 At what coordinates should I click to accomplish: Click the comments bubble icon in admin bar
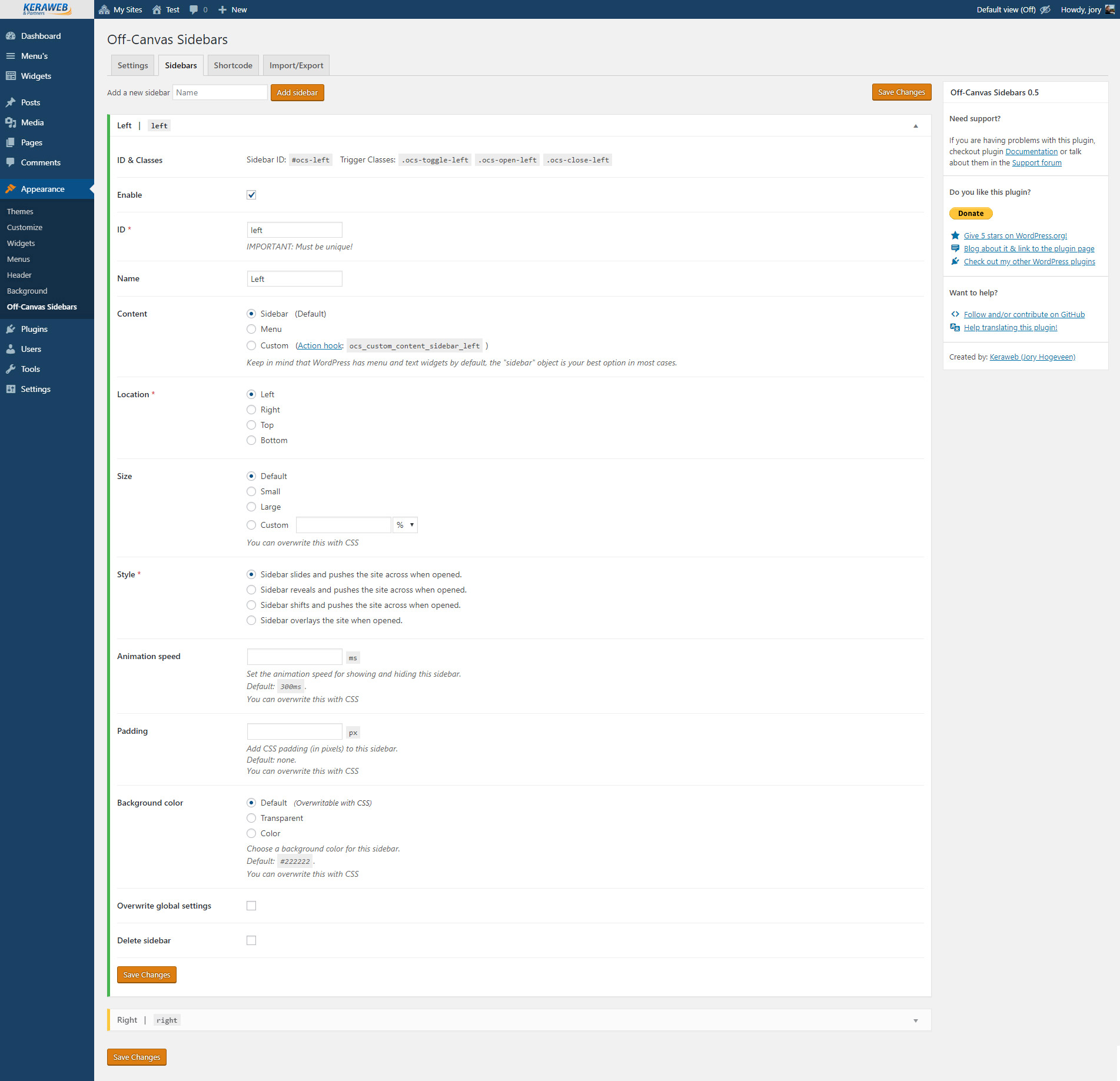(x=194, y=9)
